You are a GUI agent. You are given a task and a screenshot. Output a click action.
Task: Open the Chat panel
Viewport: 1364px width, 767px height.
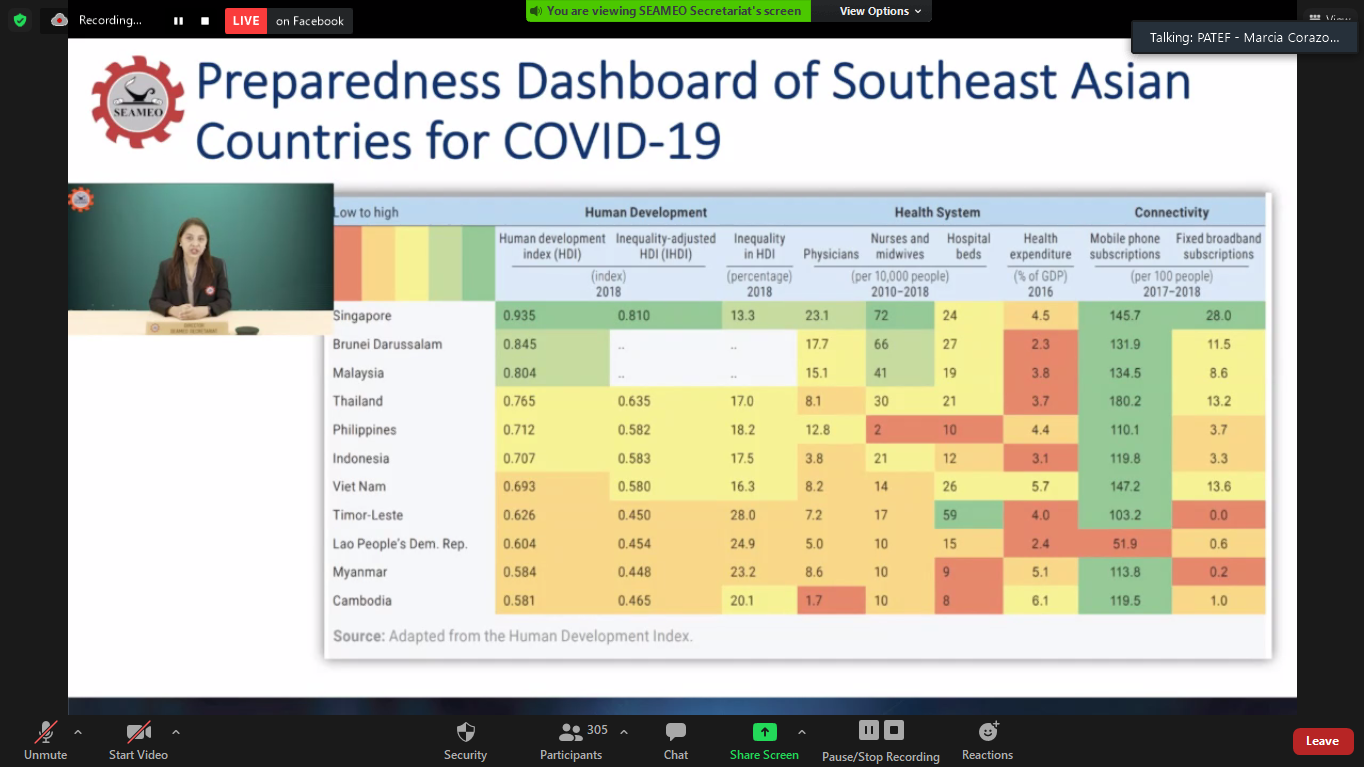coord(676,740)
